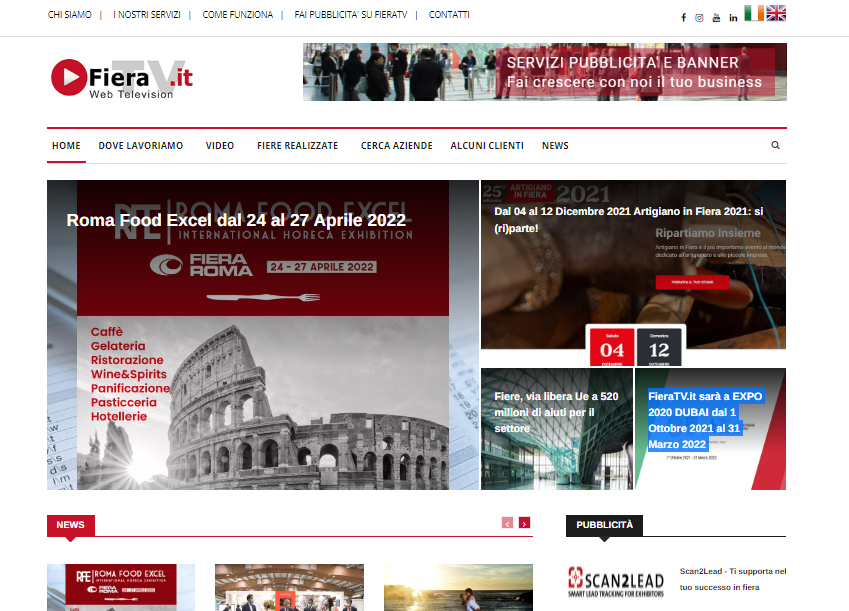
Task: Open the Roma Food Excel headline article
Action: tap(236, 220)
